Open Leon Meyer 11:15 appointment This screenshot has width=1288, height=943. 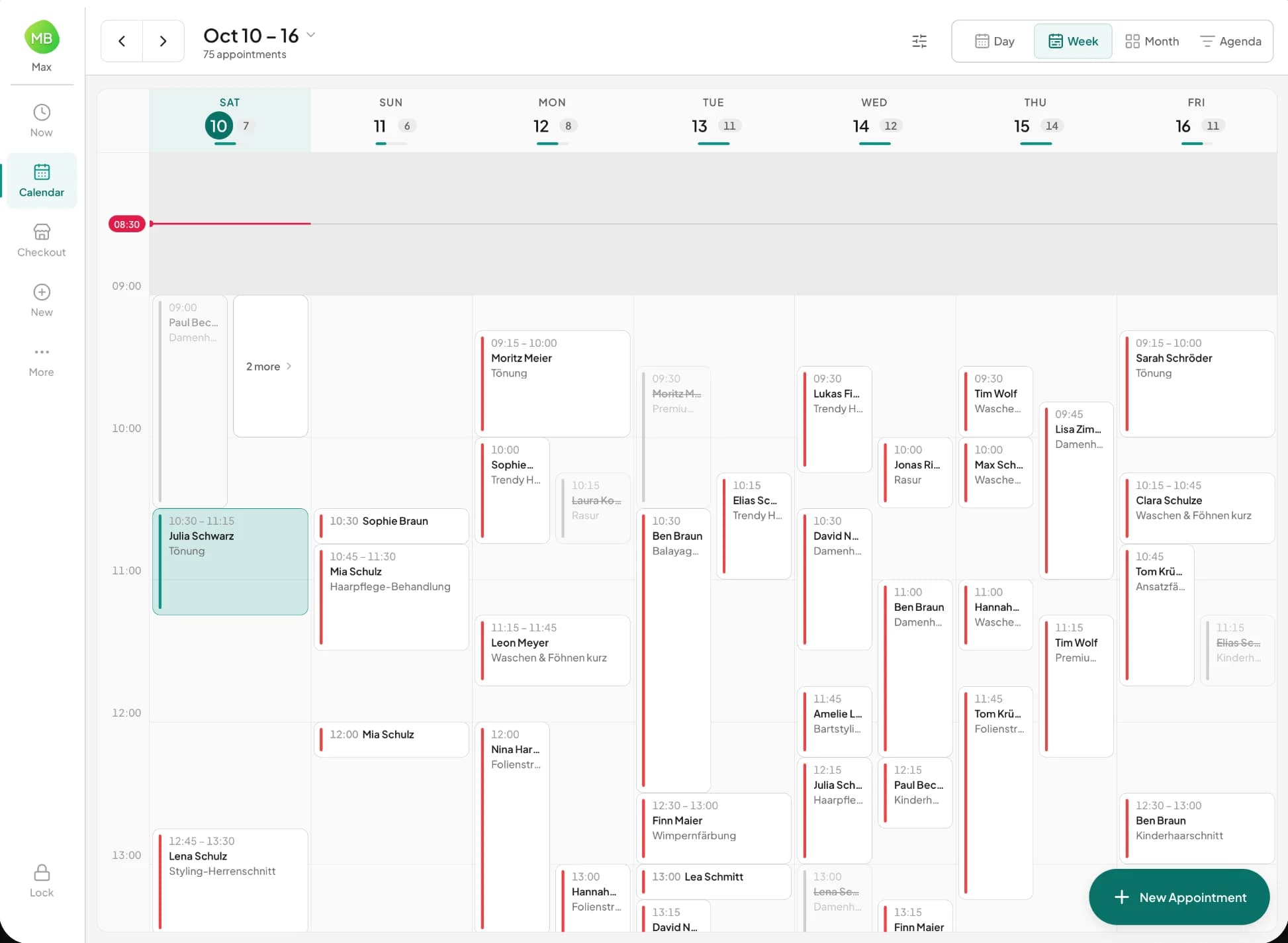click(x=553, y=651)
